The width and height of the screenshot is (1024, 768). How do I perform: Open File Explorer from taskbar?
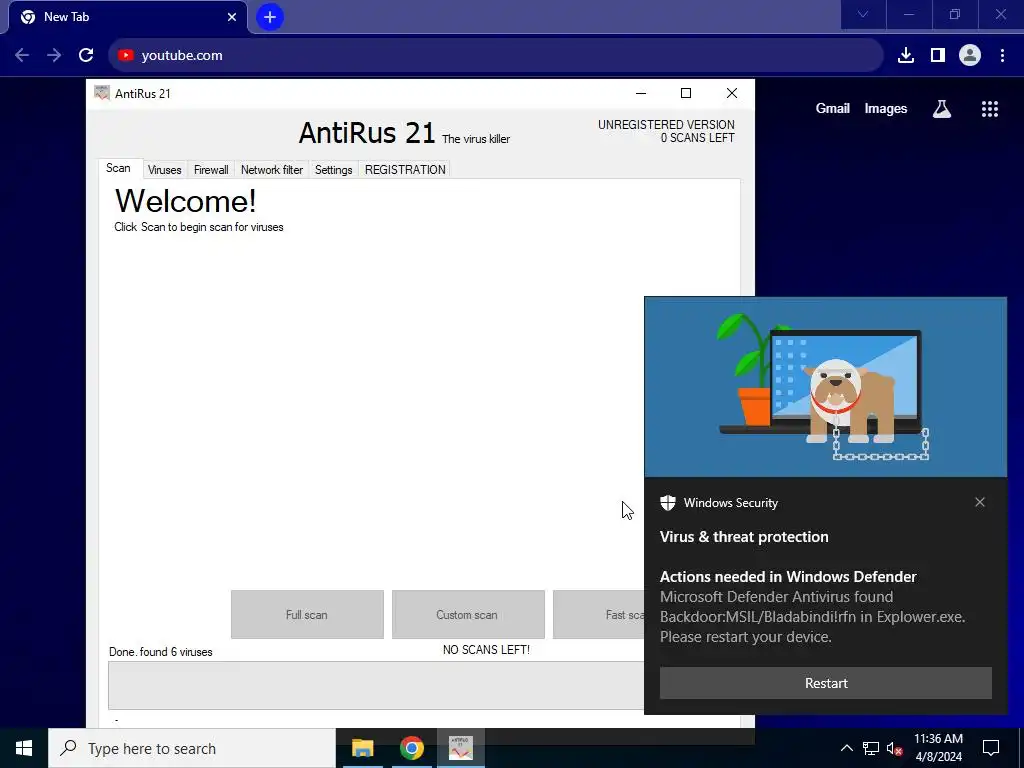click(x=363, y=748)
